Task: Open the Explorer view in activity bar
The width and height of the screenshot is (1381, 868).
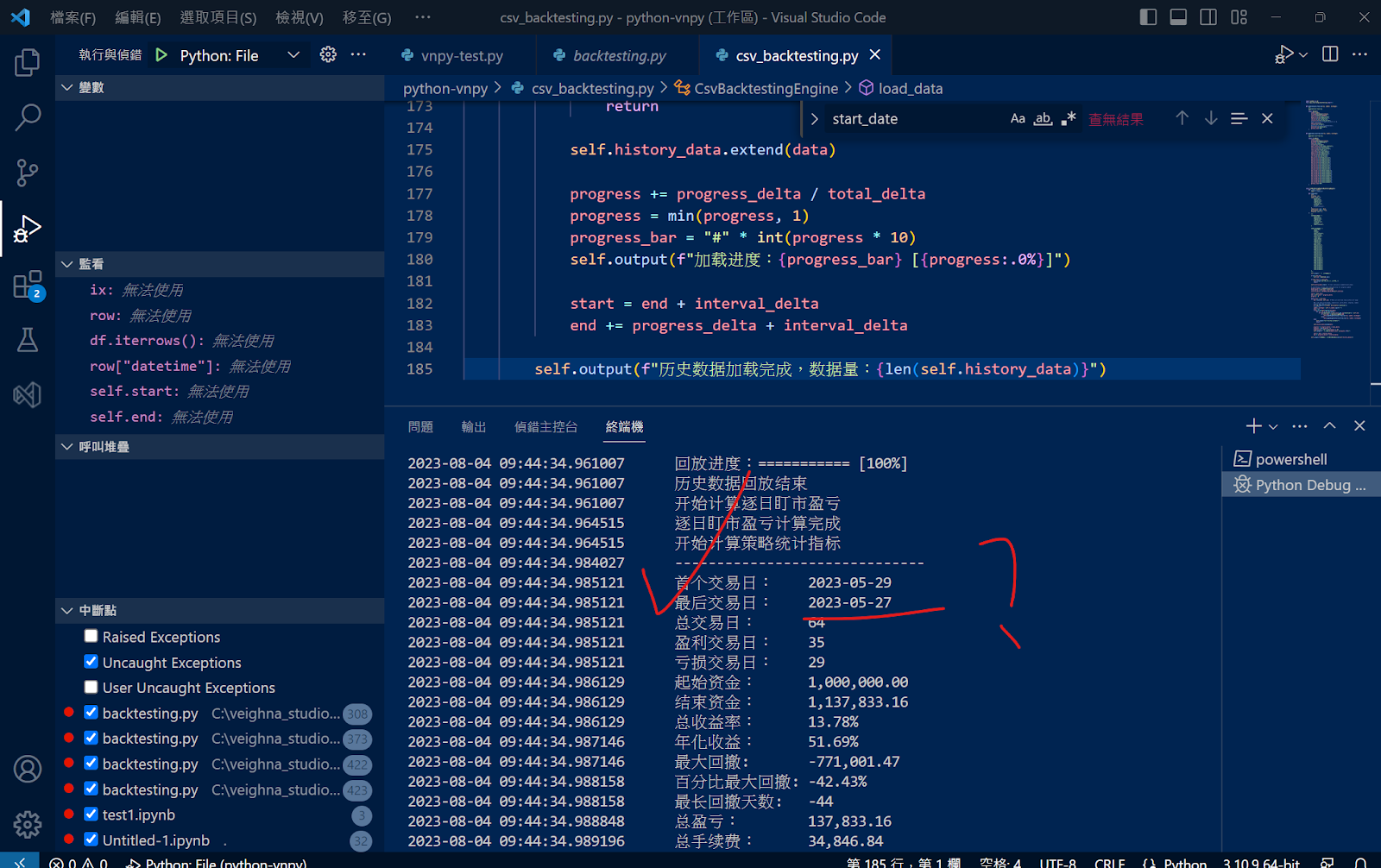Action: coord(28,62)
